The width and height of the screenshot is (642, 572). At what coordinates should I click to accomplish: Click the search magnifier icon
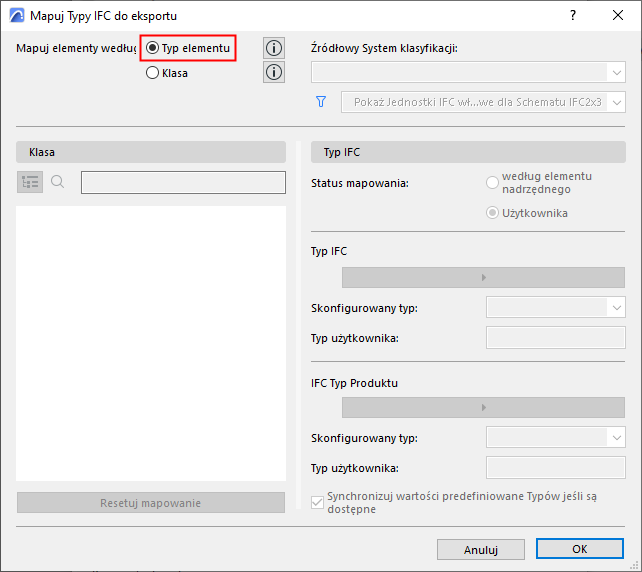57,182
